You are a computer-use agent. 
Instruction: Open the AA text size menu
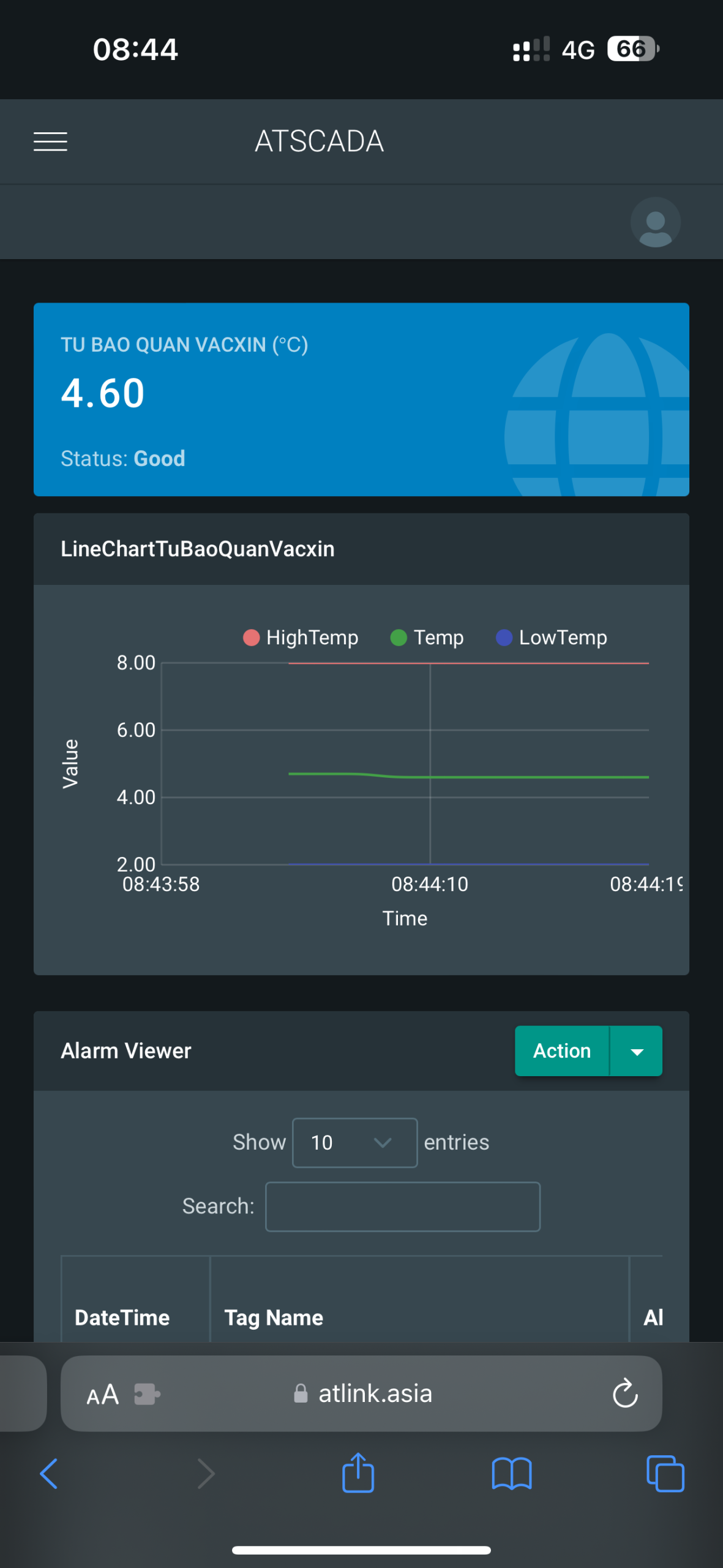point(102,1395)
